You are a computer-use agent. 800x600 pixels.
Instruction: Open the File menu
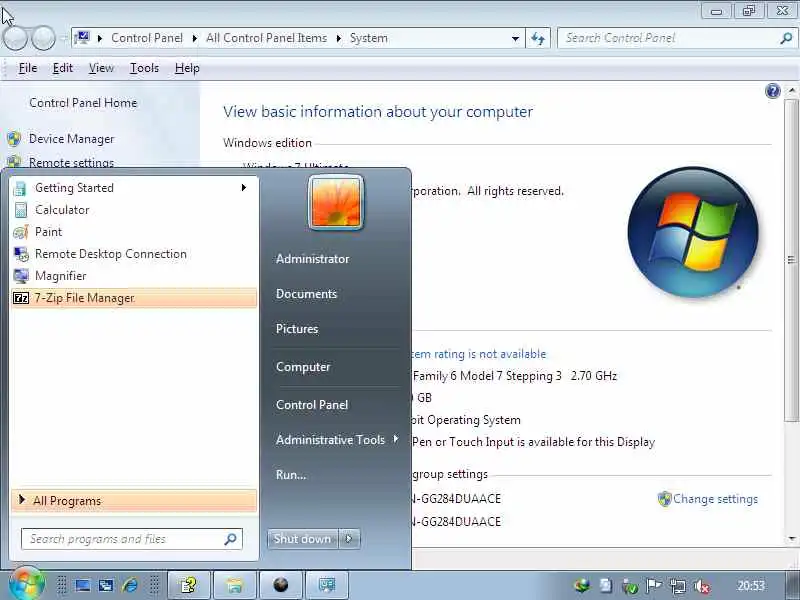click(28, 68)
